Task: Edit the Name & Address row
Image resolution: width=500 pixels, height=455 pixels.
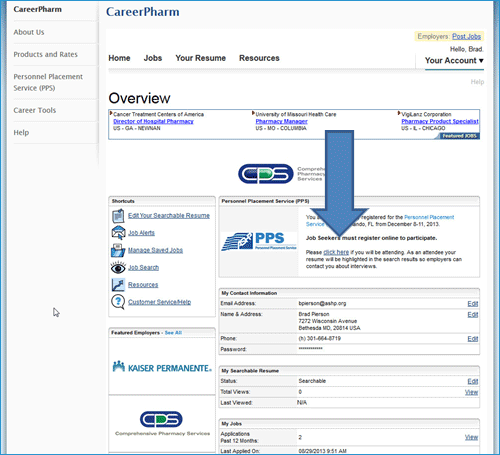Action: [473, 315]
